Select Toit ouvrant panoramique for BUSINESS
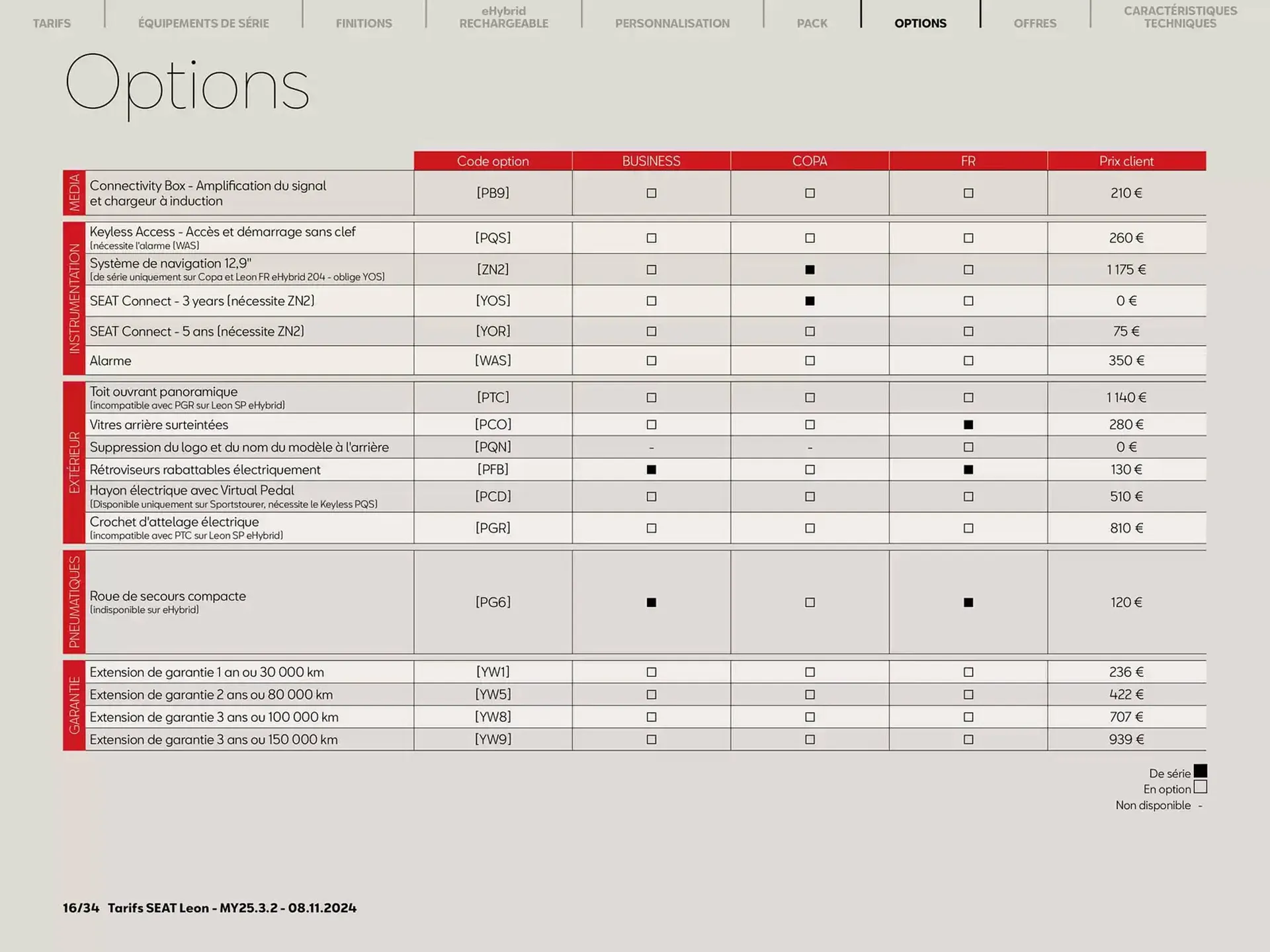The height and width of the screenshot is (952, 1270). [x=651, y=397]
